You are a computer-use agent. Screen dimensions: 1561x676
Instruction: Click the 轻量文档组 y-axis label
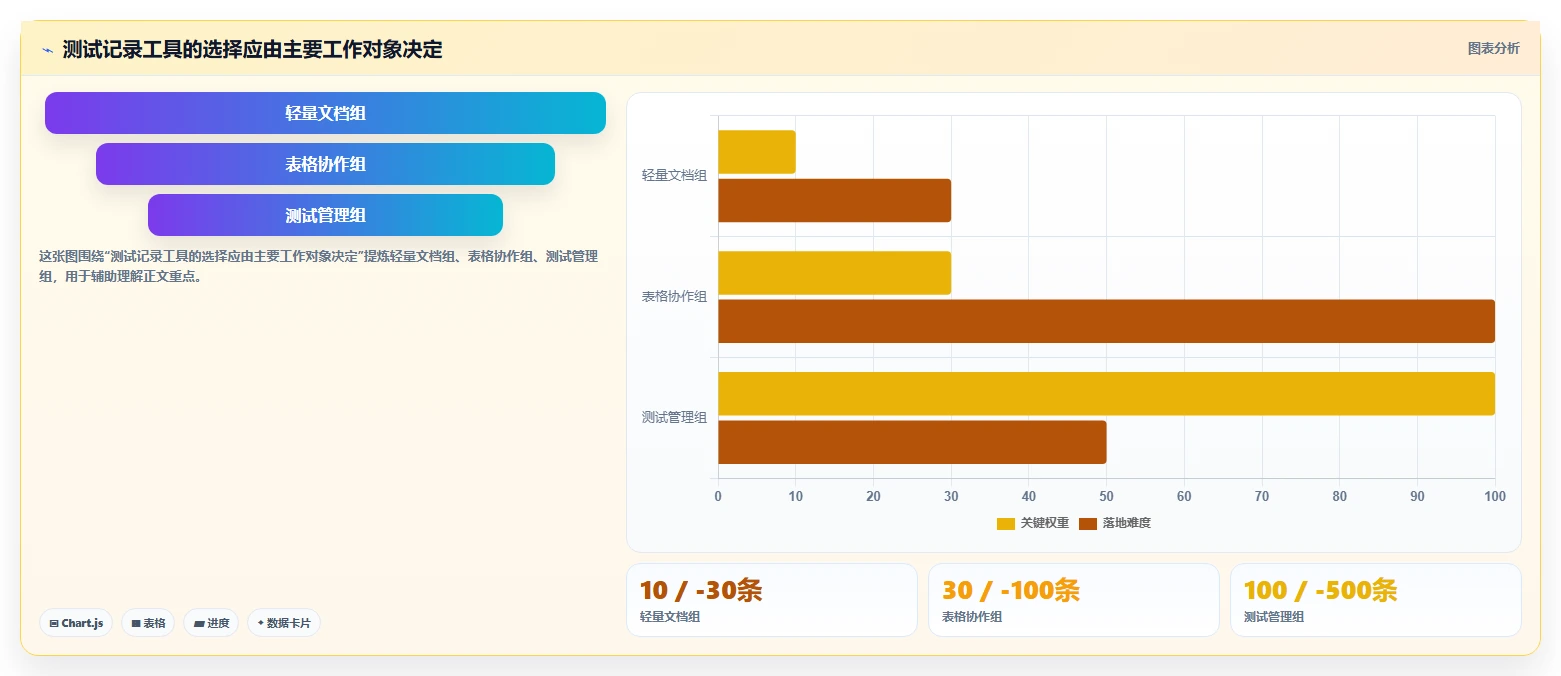click(674, 175)
